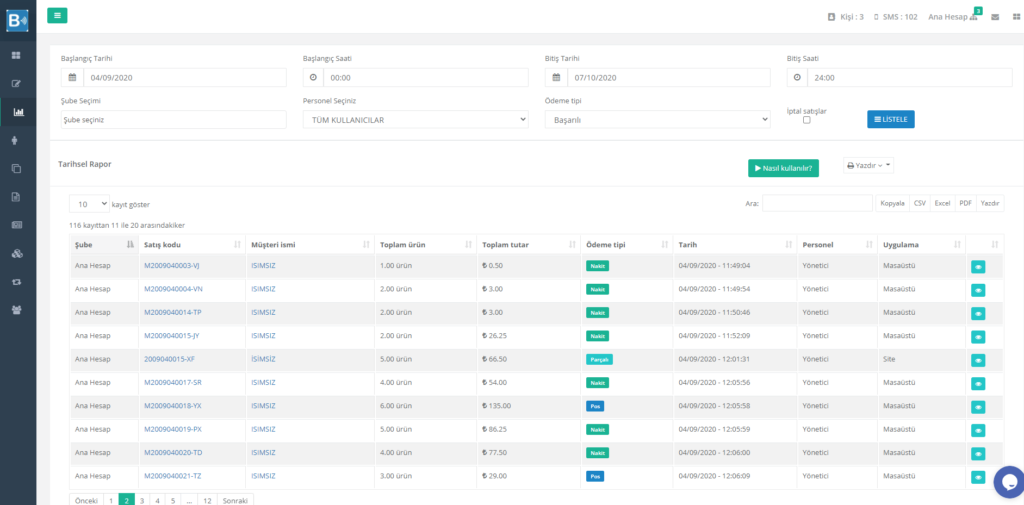View details of sale M2009040004-VN
This screenshot has height=505, width=1024.
click(x=978, y=290)
